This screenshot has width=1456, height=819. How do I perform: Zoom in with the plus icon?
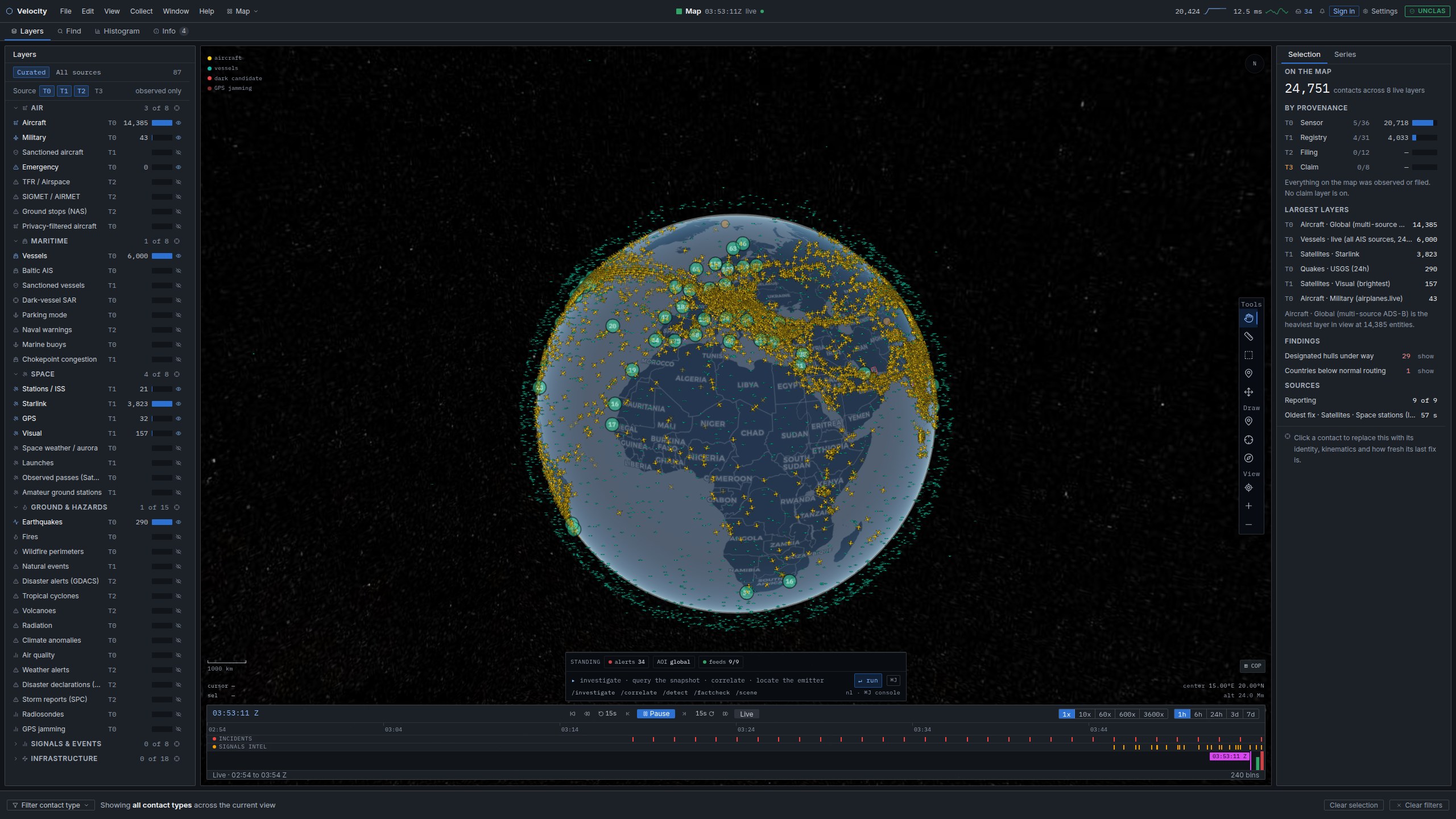[x=1248, y=506]
